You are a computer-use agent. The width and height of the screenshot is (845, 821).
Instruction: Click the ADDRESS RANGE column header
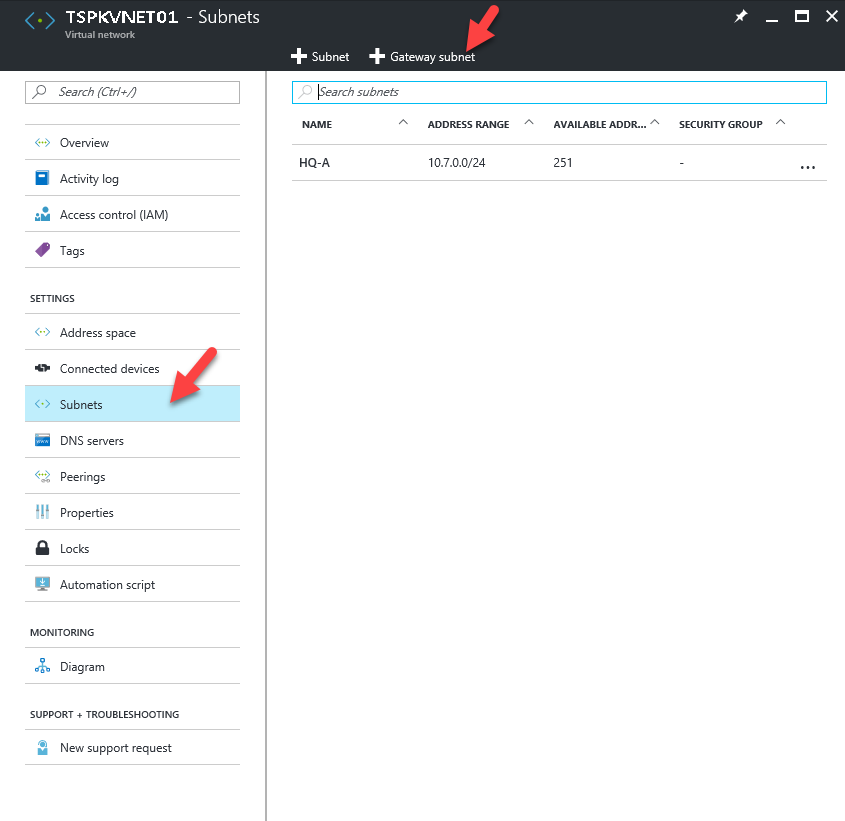point(468,125)
